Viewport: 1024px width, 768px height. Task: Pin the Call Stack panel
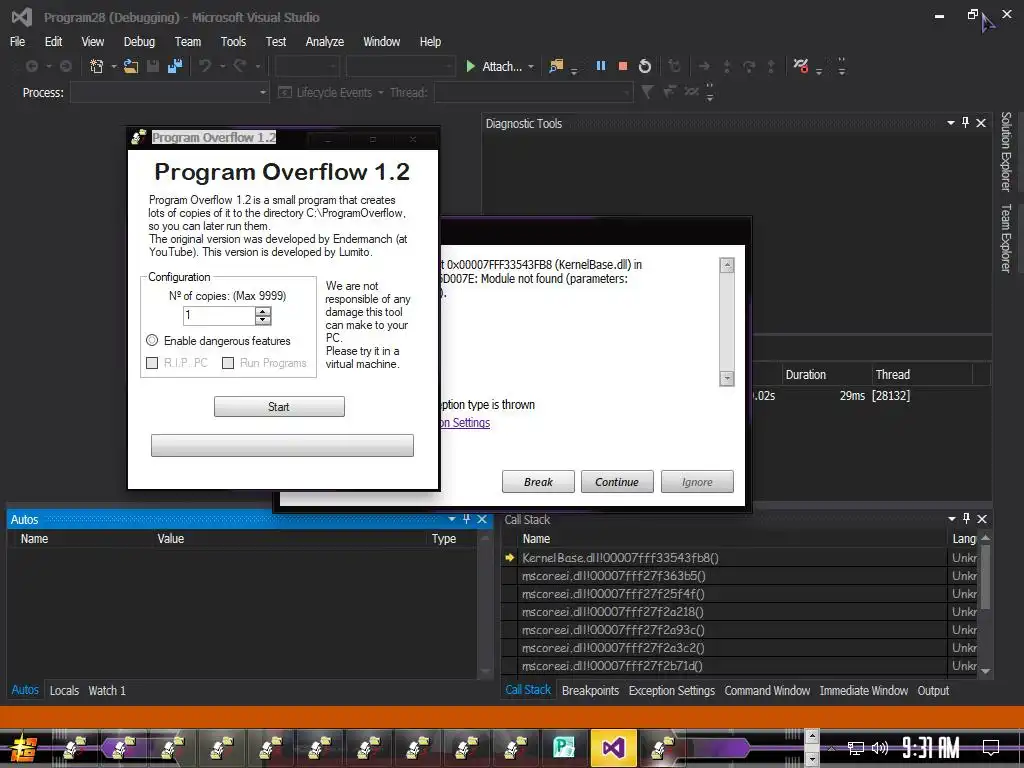(x=966, y=519)
